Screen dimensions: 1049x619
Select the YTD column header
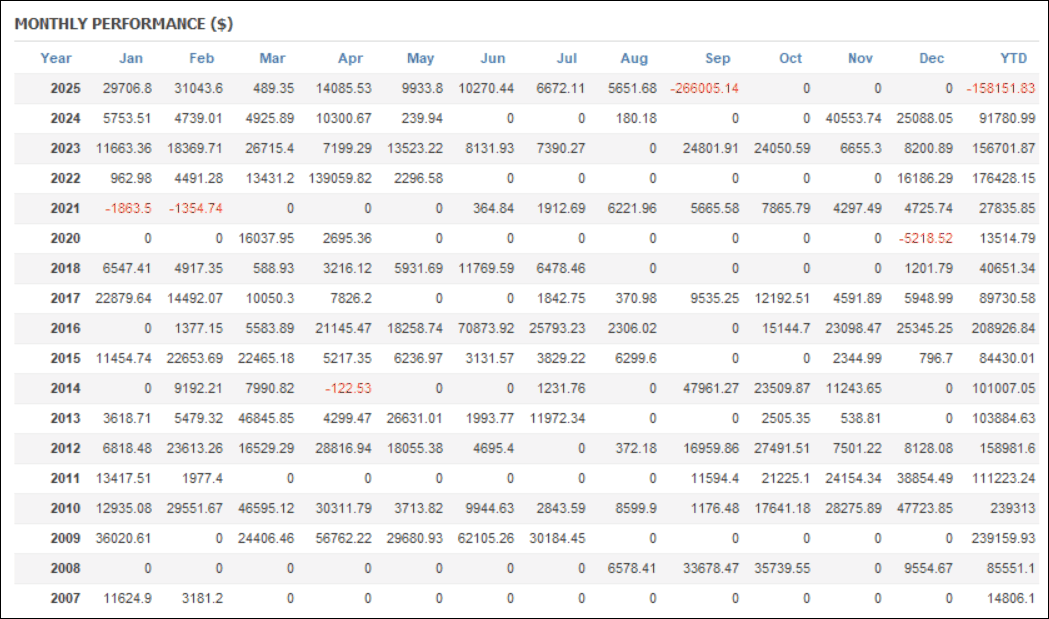coord(1014,58)
